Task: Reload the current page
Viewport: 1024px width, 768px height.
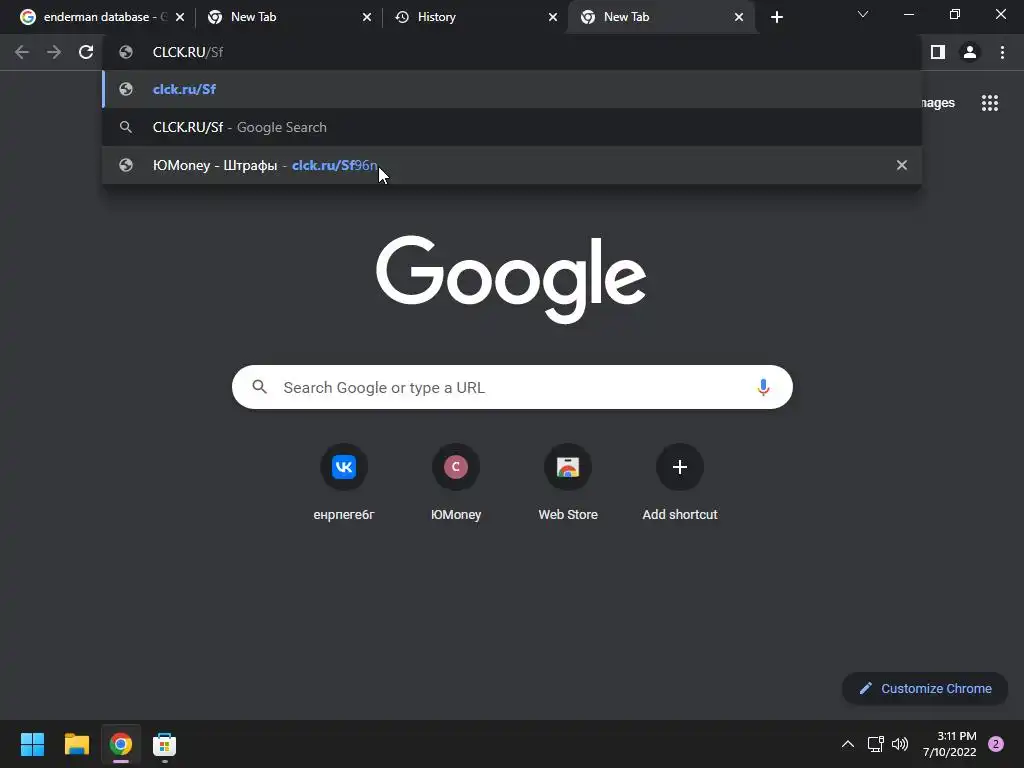Action: coord(86,52)
